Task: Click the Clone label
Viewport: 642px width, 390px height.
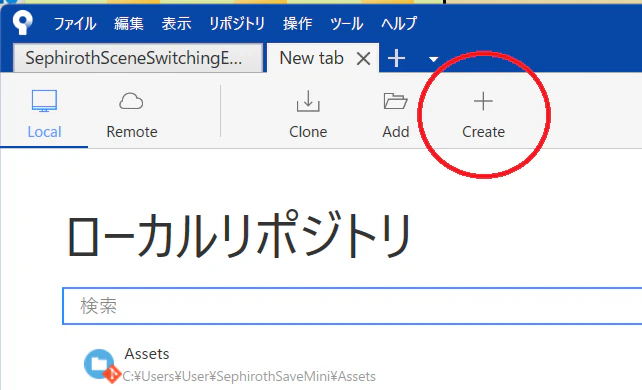Action: point(308,132)
